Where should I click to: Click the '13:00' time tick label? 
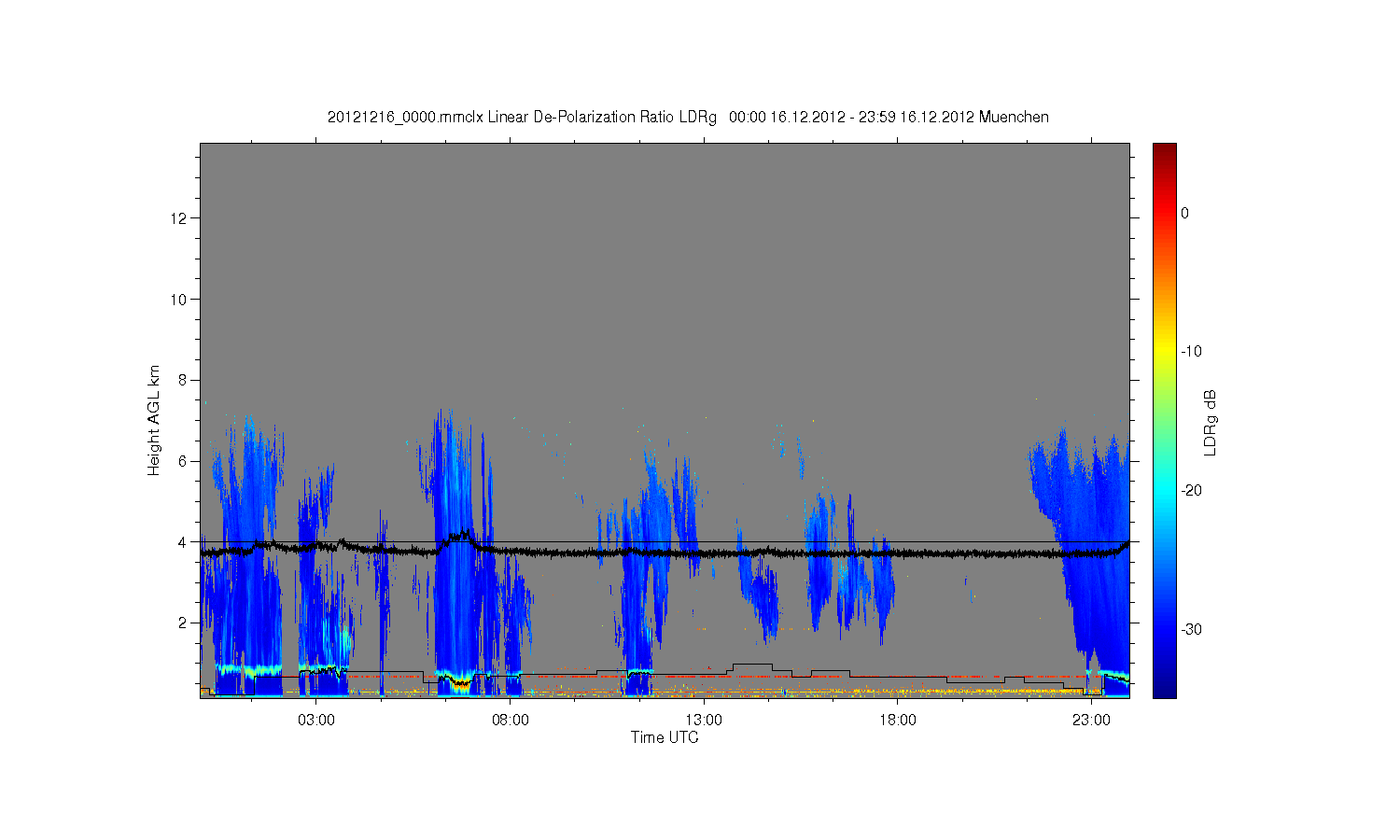pyautogui.click(x=704, y=721)
